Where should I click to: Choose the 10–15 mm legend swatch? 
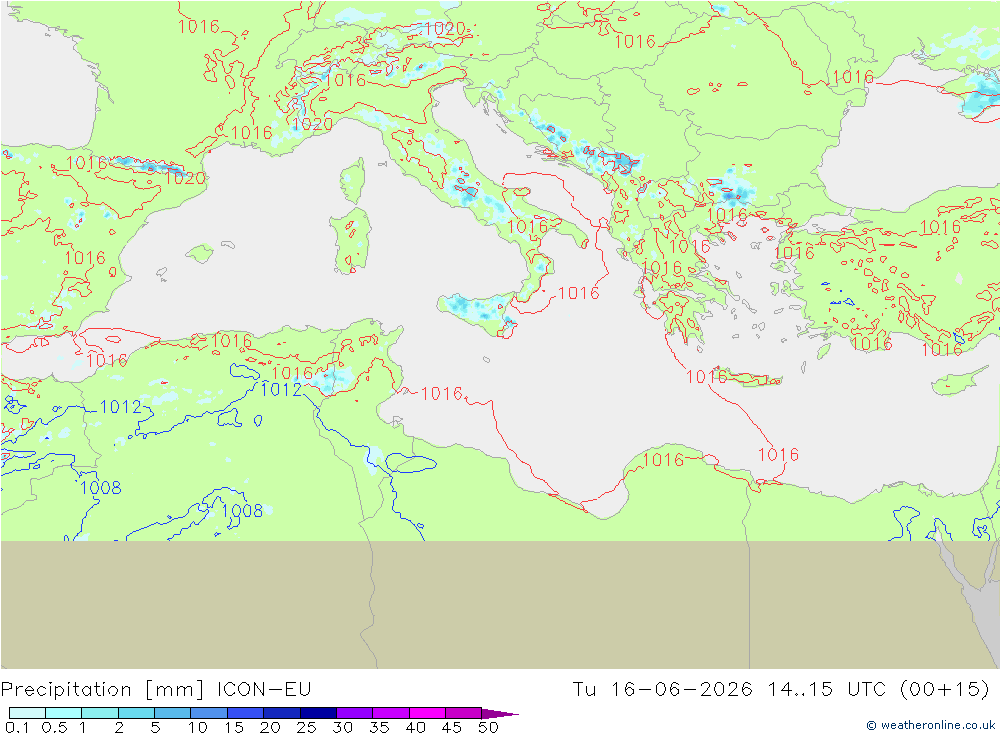(x=209, y=713)
